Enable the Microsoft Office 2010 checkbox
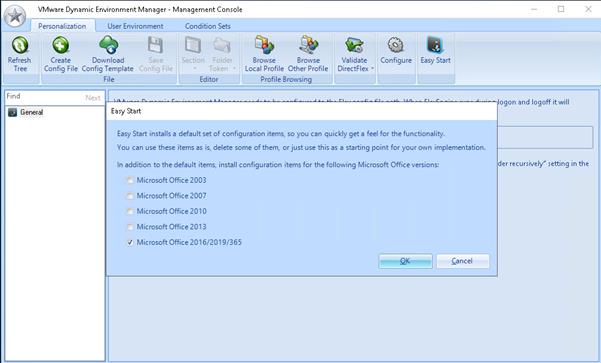Screen dimensions: 601x363 [x=130, y=212]
